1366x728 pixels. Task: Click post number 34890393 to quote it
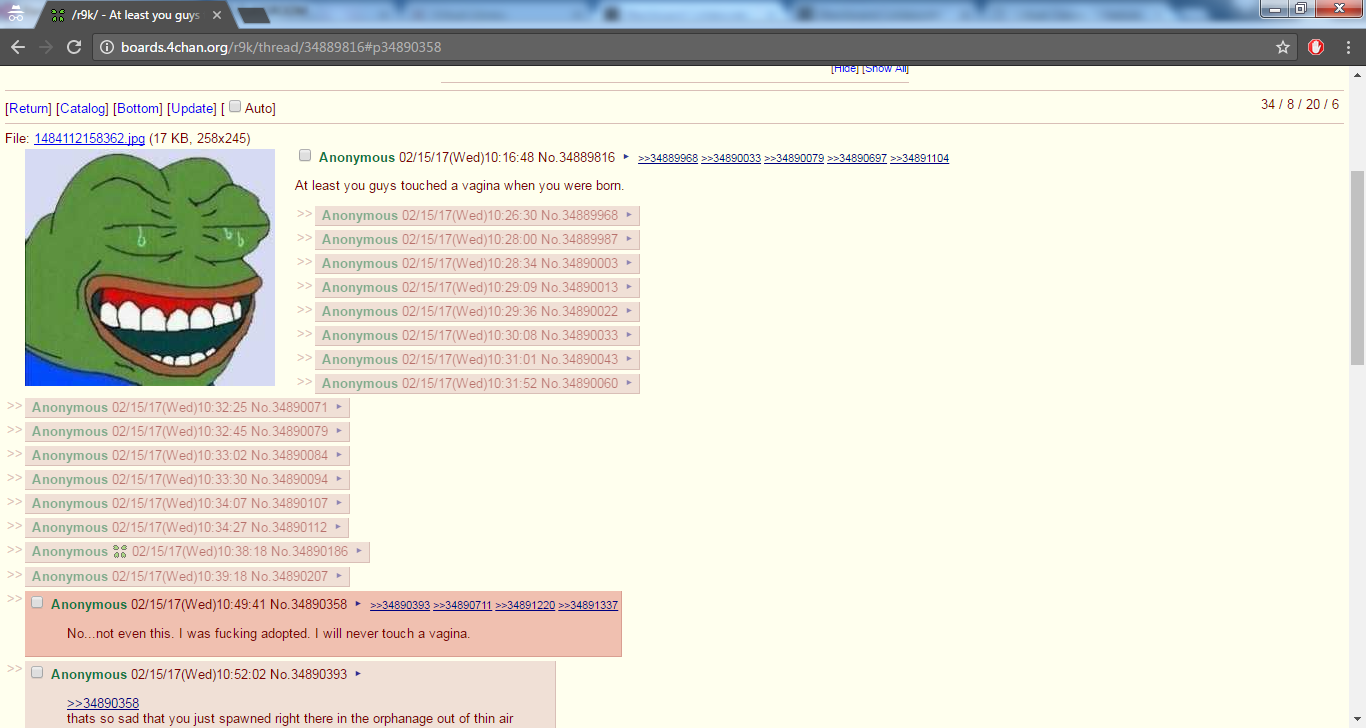318,674
